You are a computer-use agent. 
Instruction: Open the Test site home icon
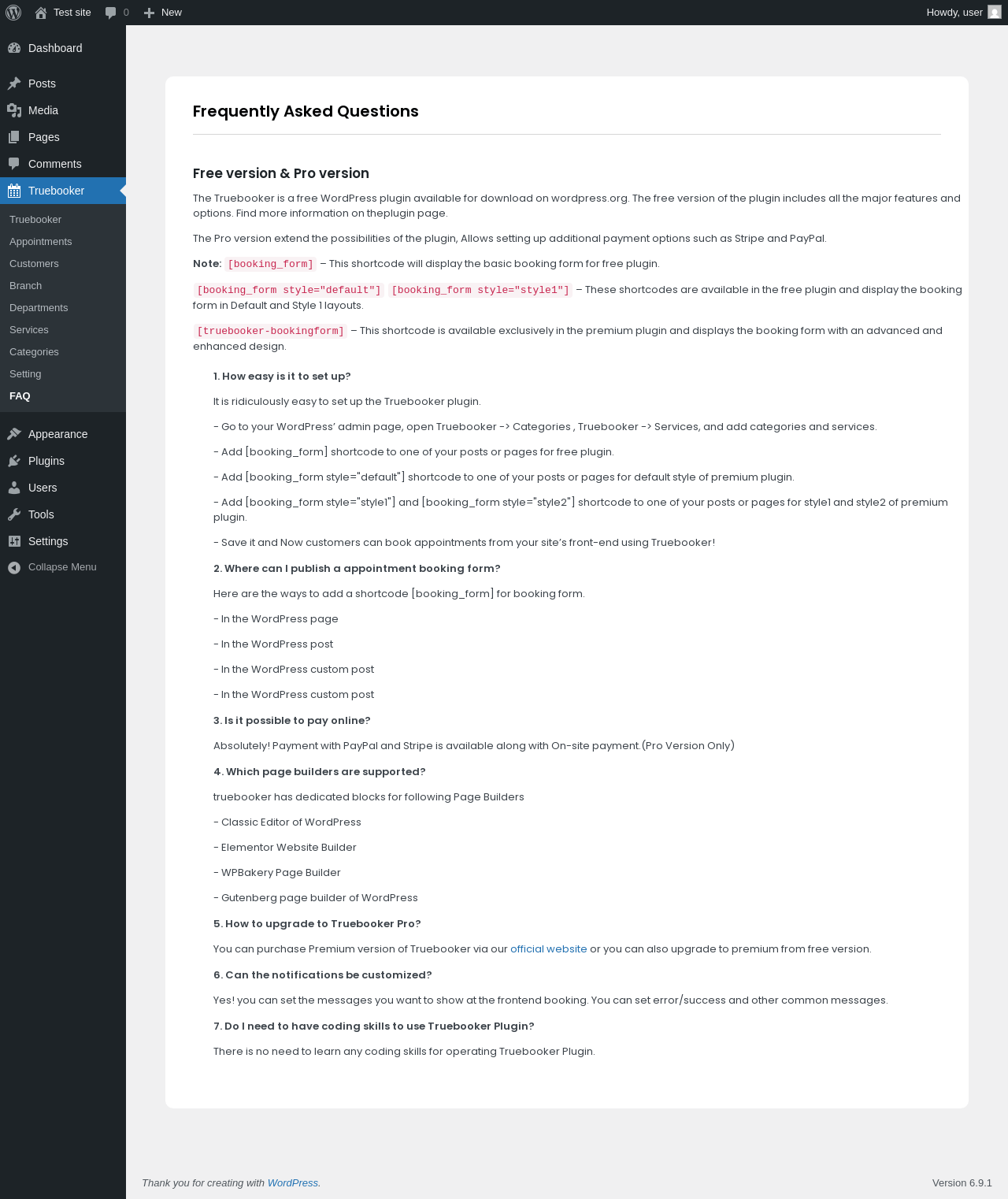pyautogui.click(x=41, y=13)
